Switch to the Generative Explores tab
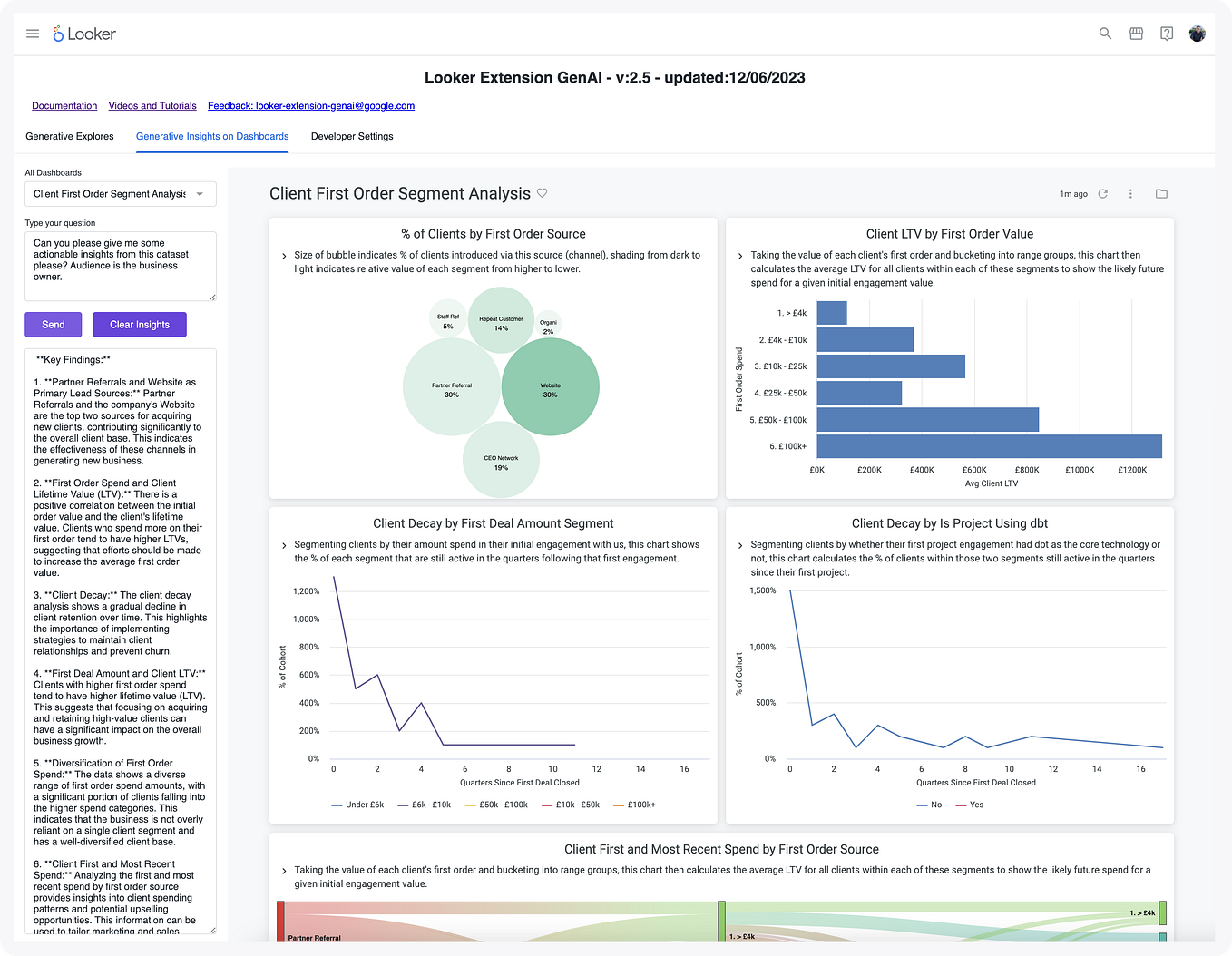 pos(70,136)
